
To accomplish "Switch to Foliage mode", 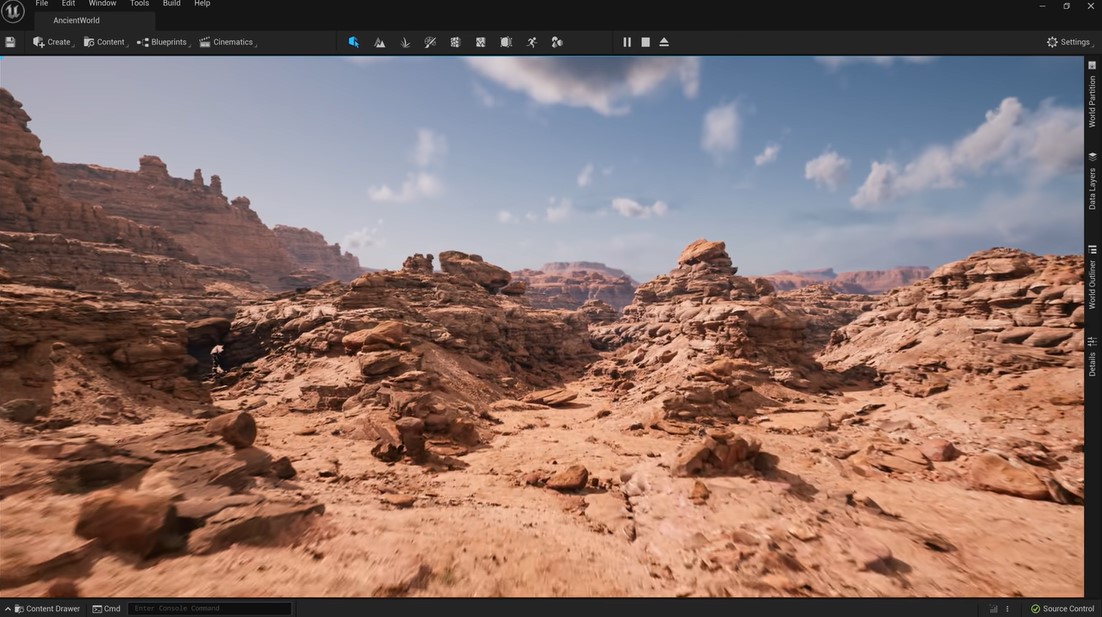I will pos(405,42).
